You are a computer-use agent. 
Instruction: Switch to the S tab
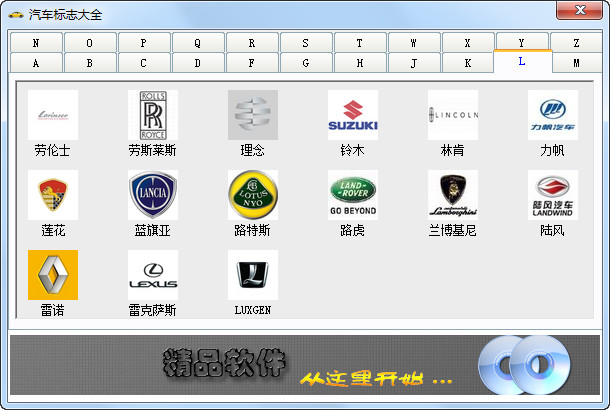(x=306, y=42)
